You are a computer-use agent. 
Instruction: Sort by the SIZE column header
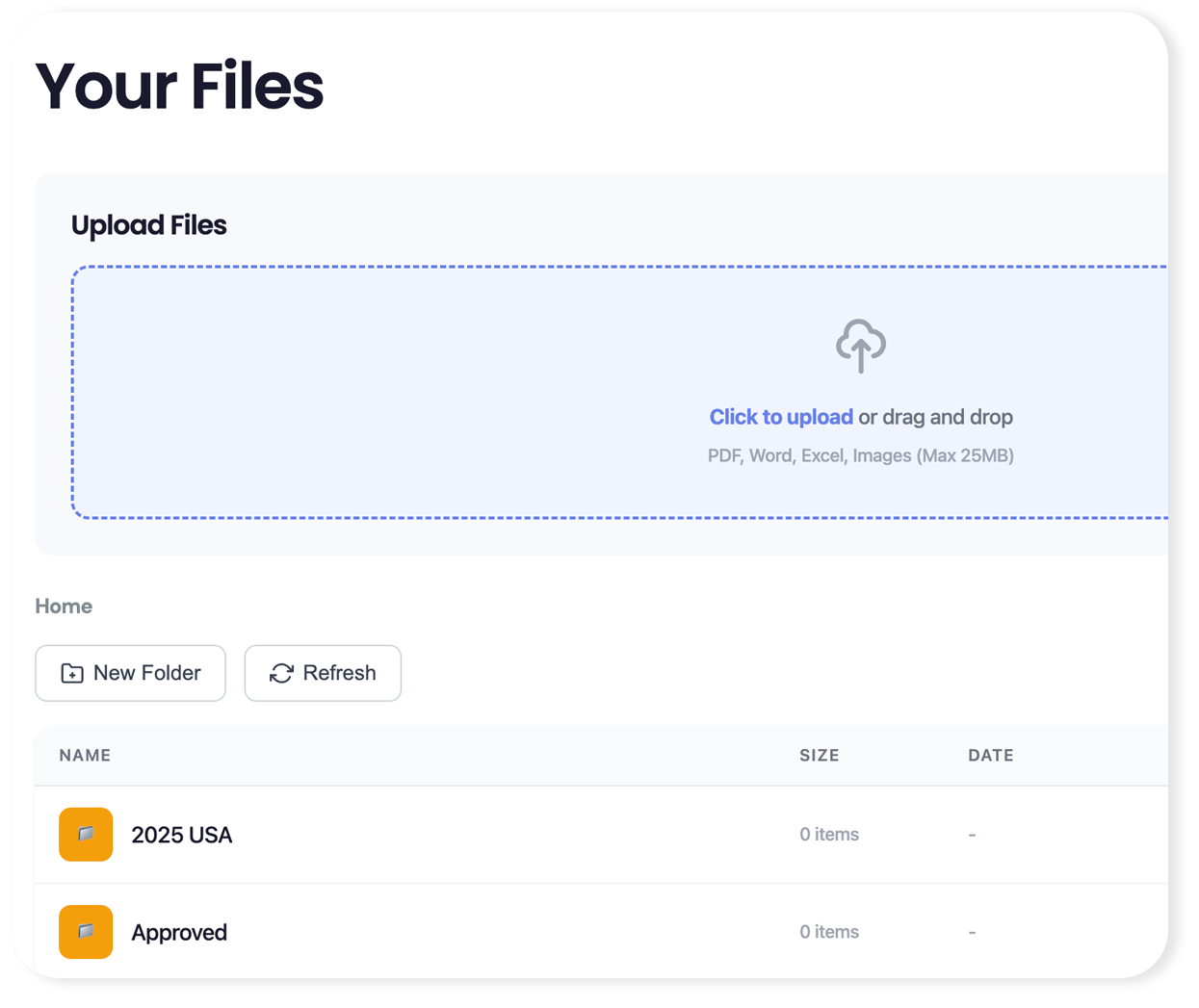pyautogui.click(x=819, y=755)
